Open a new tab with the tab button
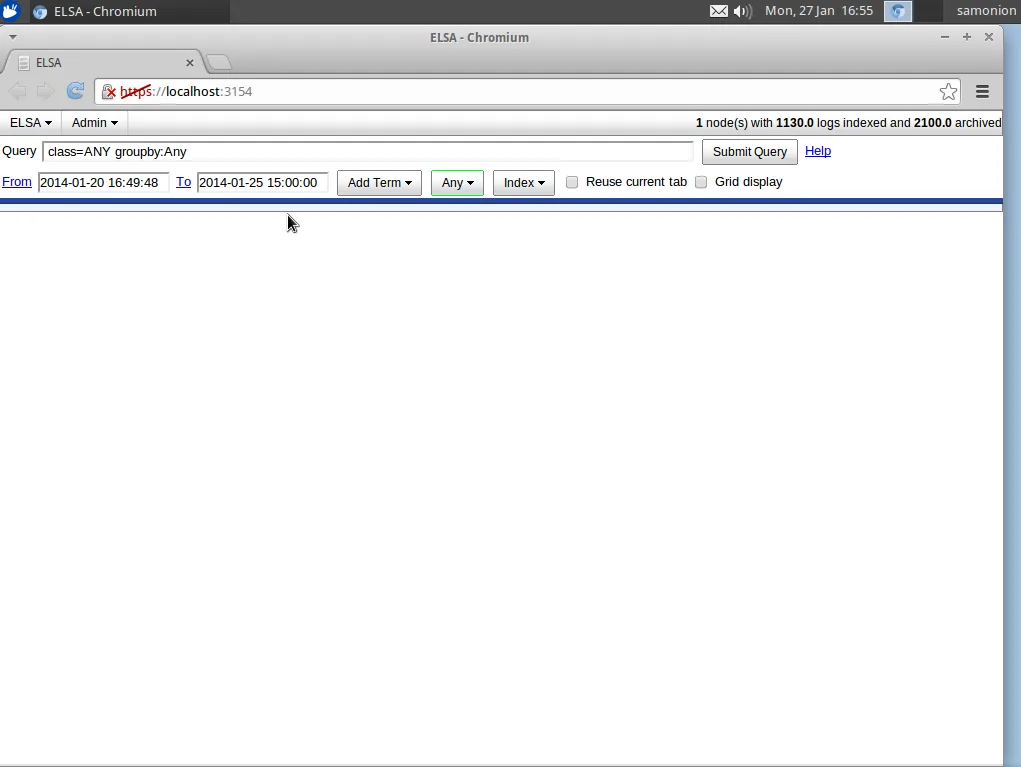This screenshot has width=1021, height=767. [x=219, y=63]
